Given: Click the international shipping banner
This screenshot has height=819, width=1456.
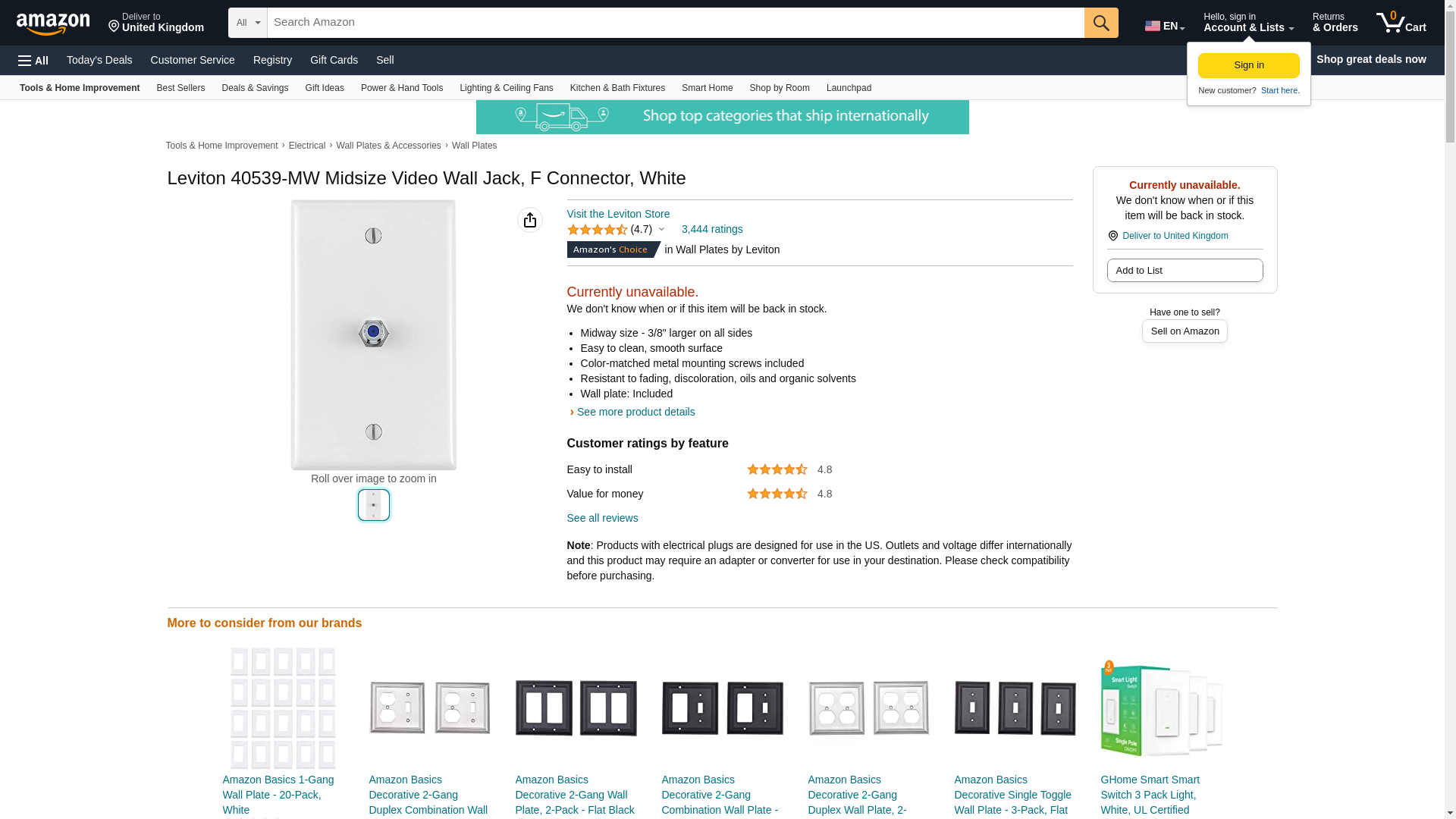Looking at the screenshot, I should pos(722,117).
